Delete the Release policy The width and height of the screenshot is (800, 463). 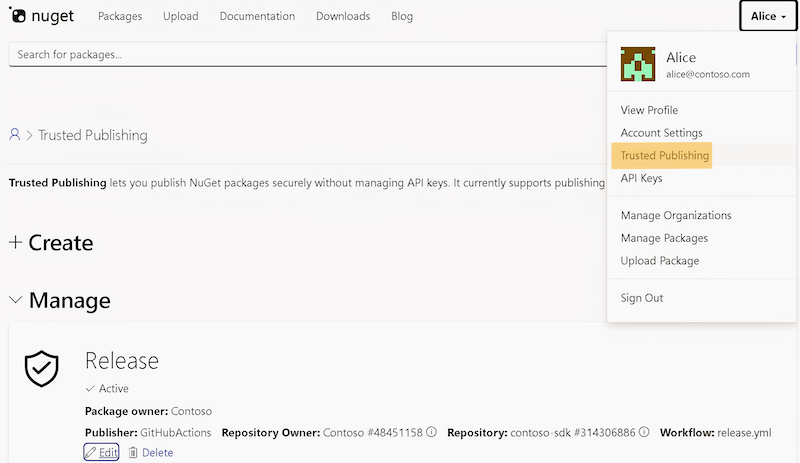point(151,453)
